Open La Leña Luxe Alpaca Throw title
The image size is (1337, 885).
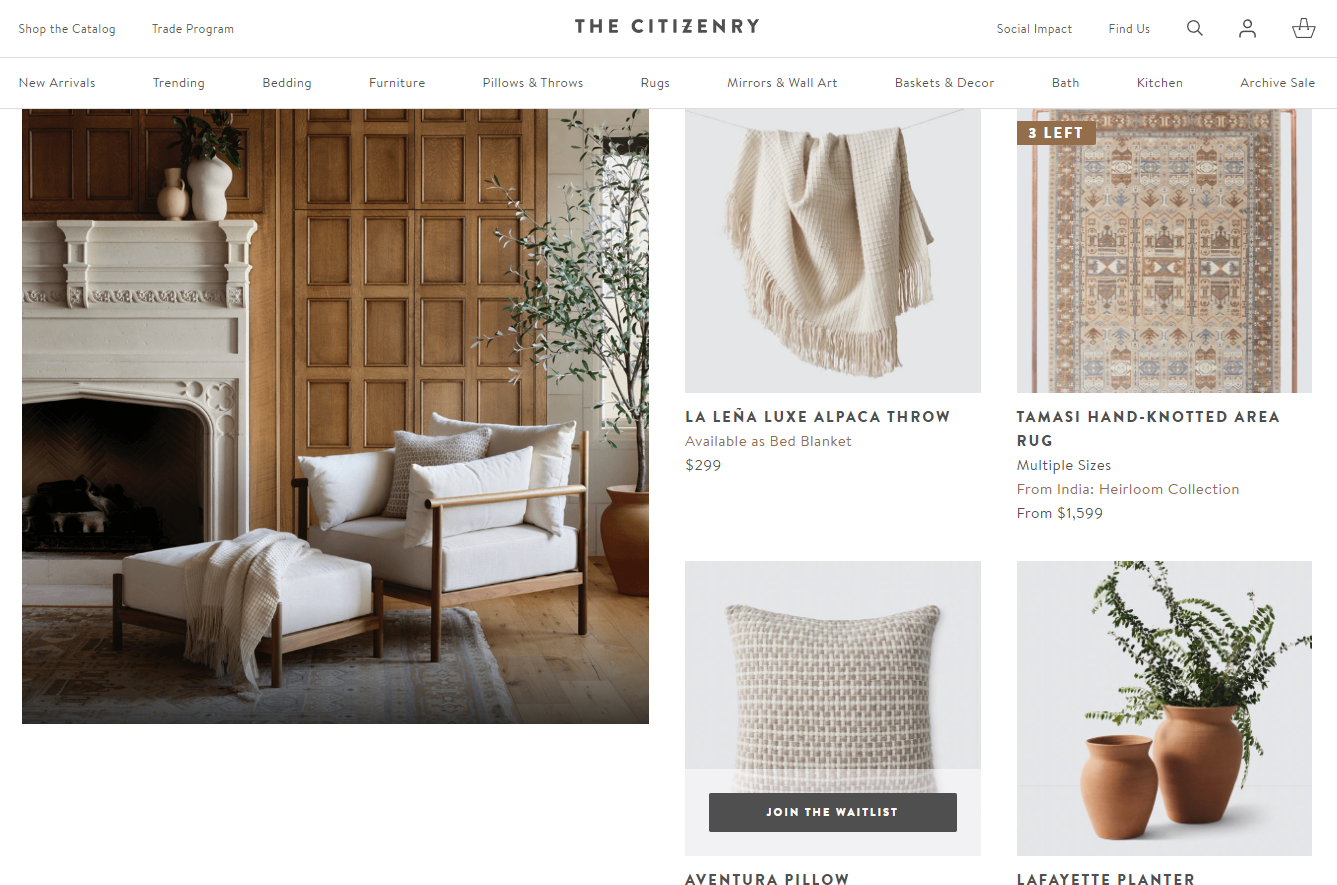(818, 417)
